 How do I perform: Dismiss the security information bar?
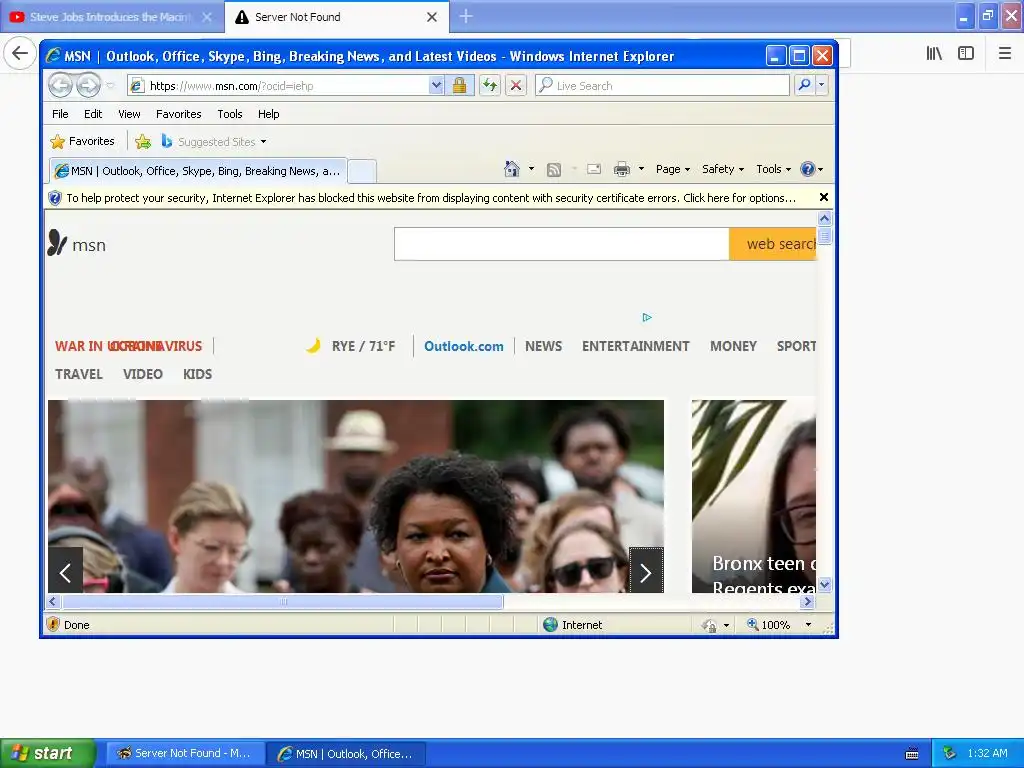824,197
